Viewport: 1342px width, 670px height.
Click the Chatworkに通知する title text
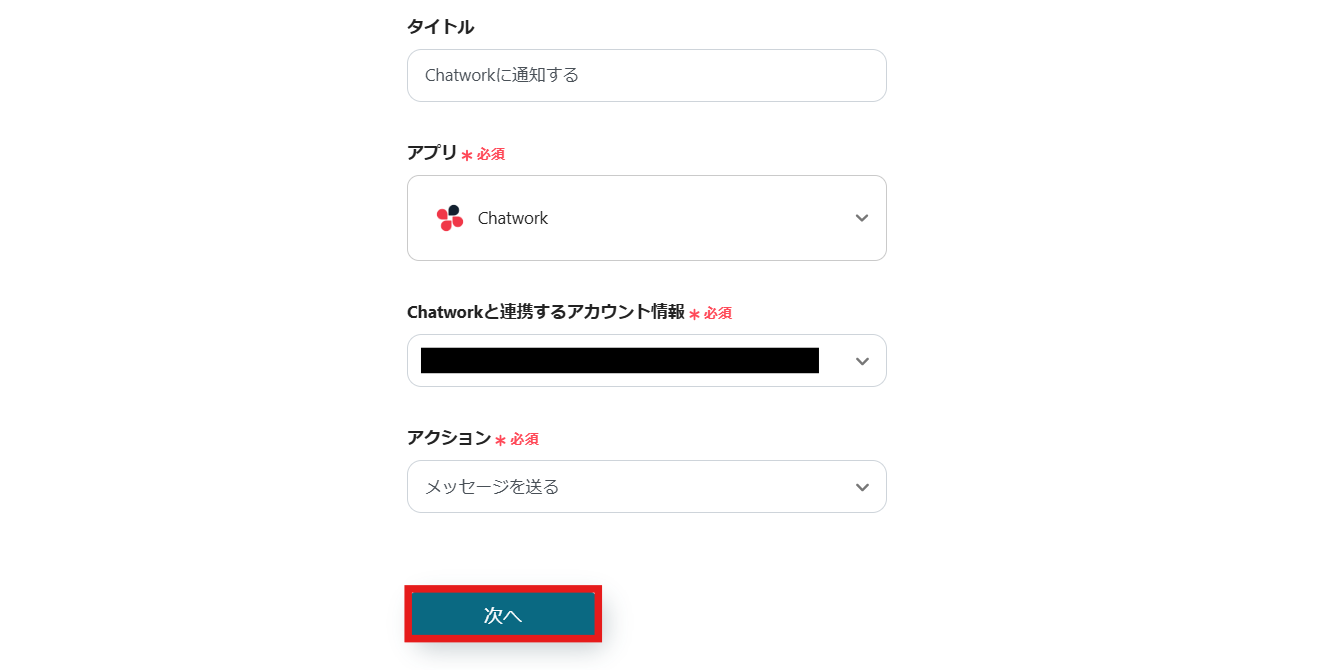click(x=502, y=75)
